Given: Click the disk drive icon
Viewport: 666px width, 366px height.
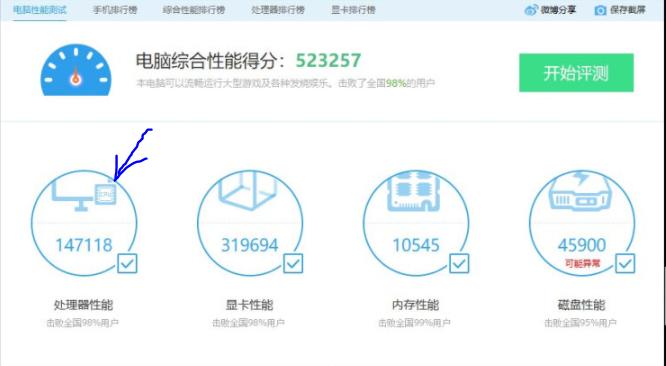Looking at the screenshot, I should [581, 191].
